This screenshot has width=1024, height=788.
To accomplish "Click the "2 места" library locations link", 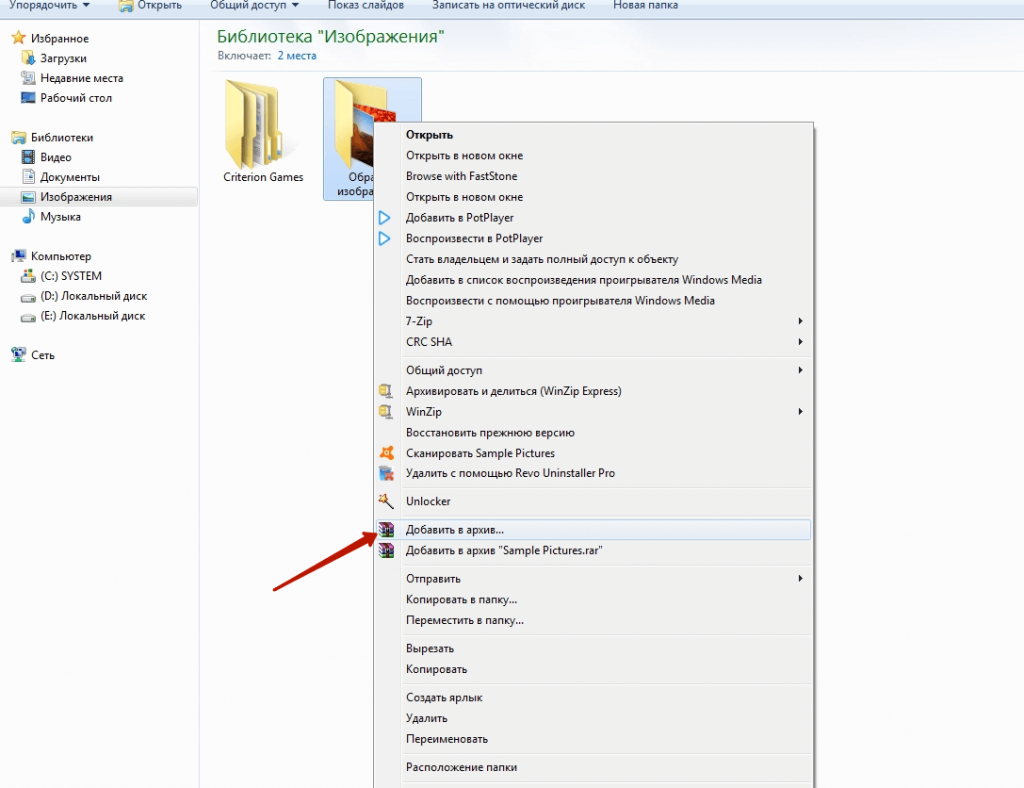I will (x=295, y=56).
